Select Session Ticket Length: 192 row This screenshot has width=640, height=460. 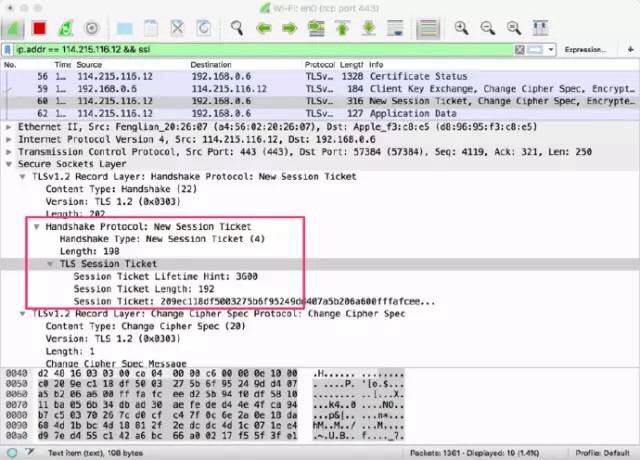[144, 289]
